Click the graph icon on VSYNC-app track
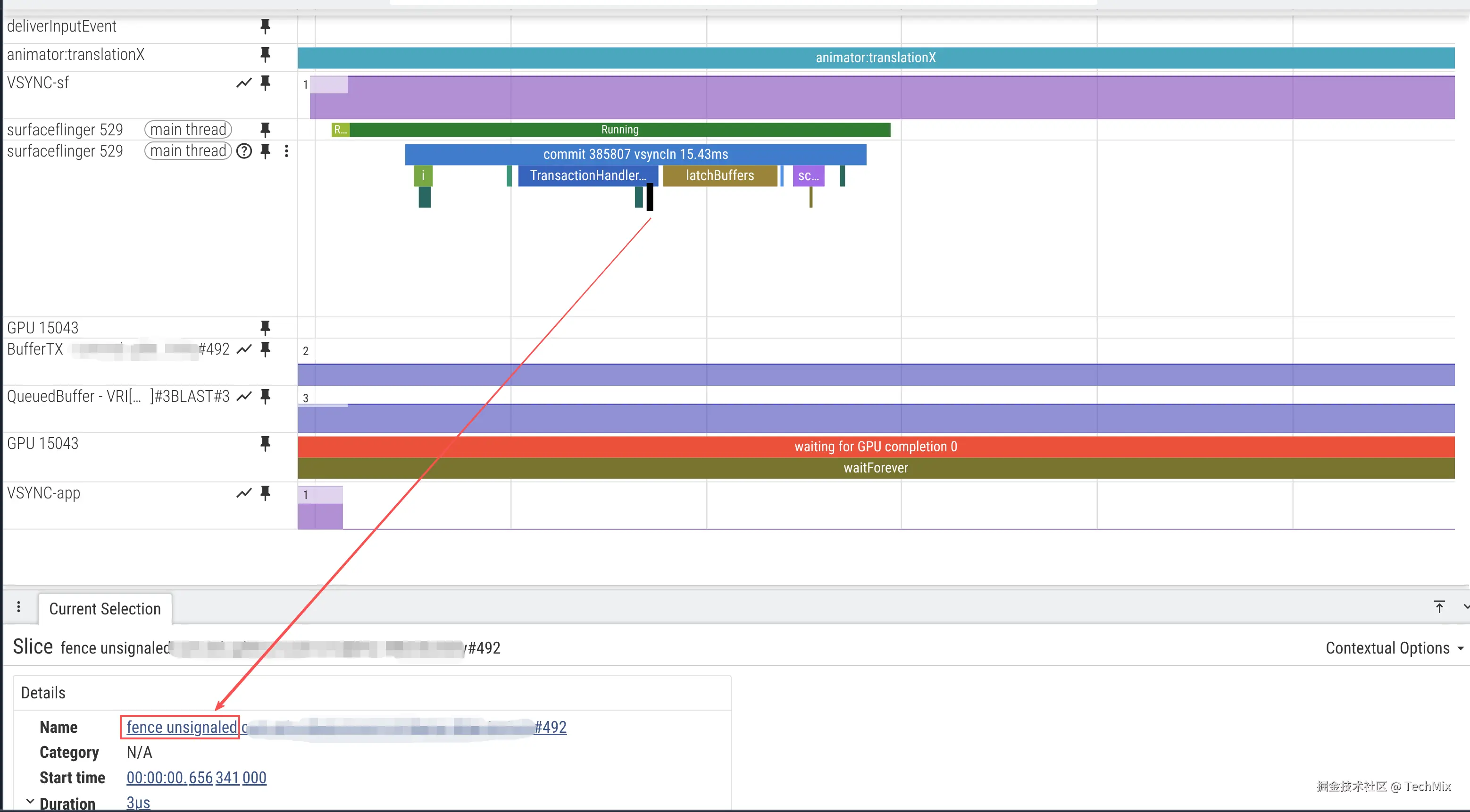 (x=244, y=493)
